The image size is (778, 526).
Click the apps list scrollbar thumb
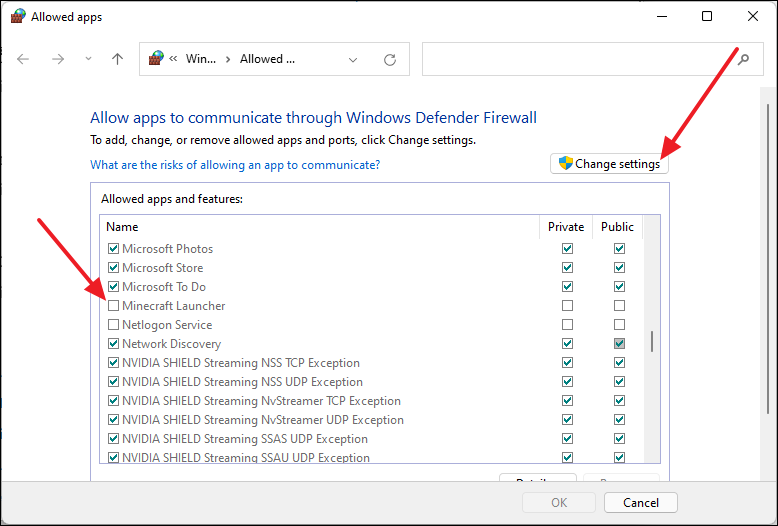[x=651, y=341]
